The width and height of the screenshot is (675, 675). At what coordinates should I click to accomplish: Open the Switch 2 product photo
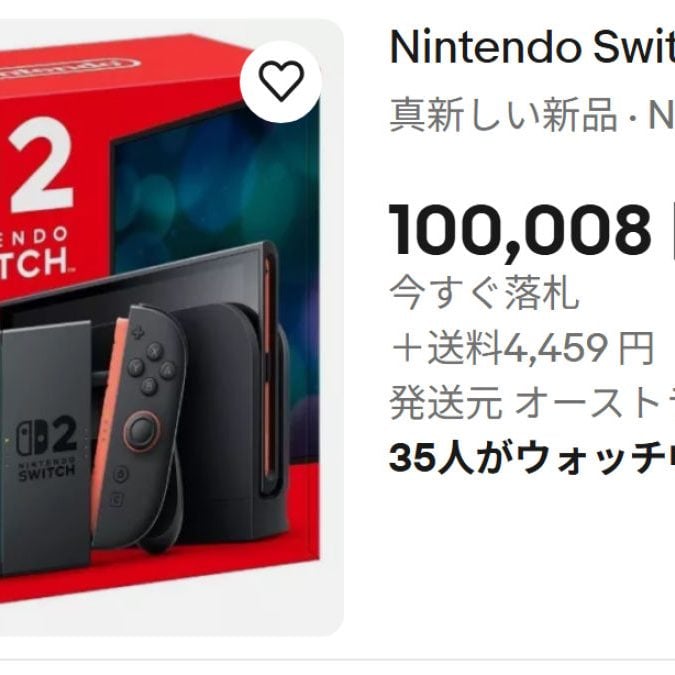click(171, 327)
